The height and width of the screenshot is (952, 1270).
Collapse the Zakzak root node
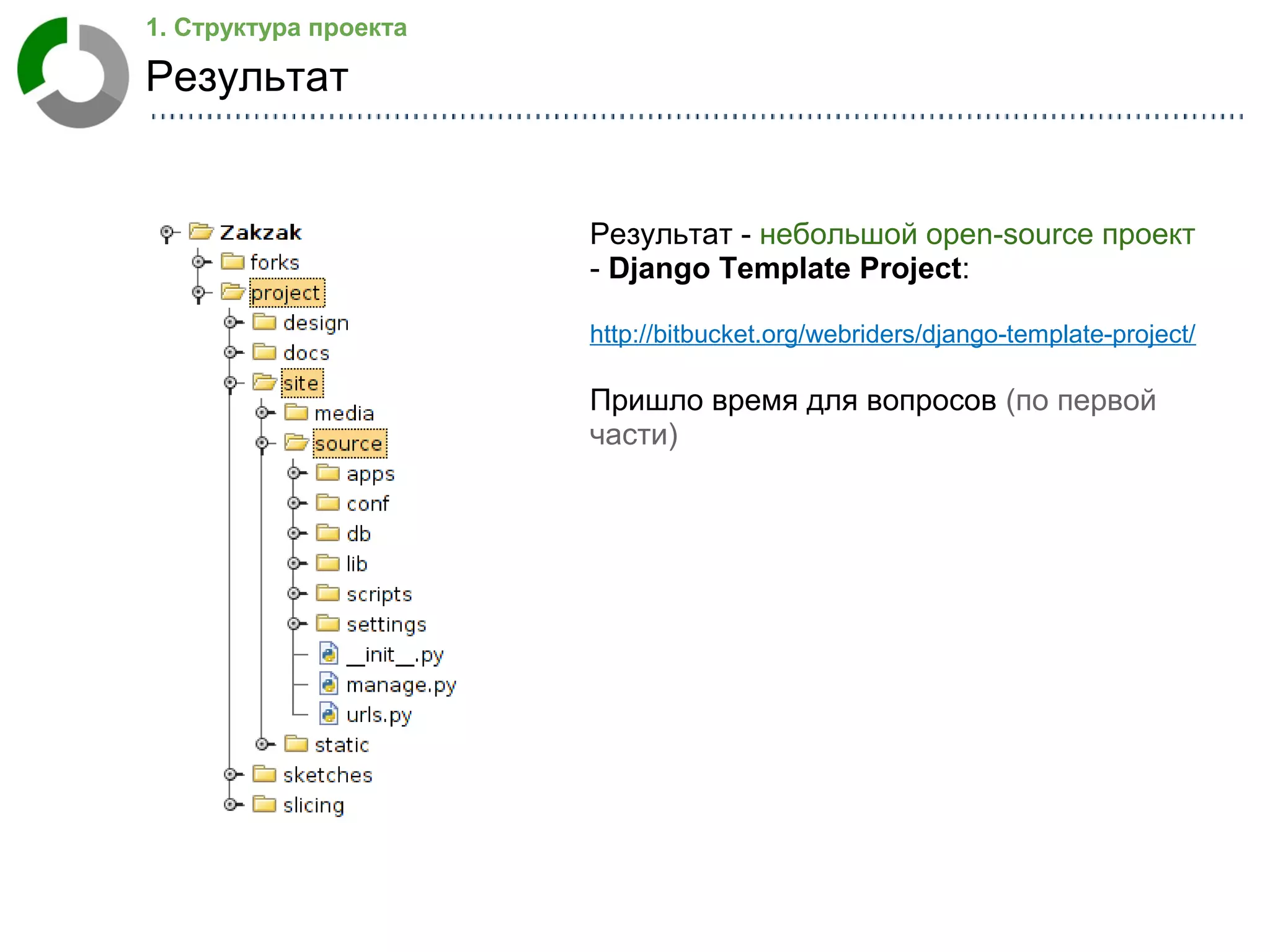click(x=166, y=233)
